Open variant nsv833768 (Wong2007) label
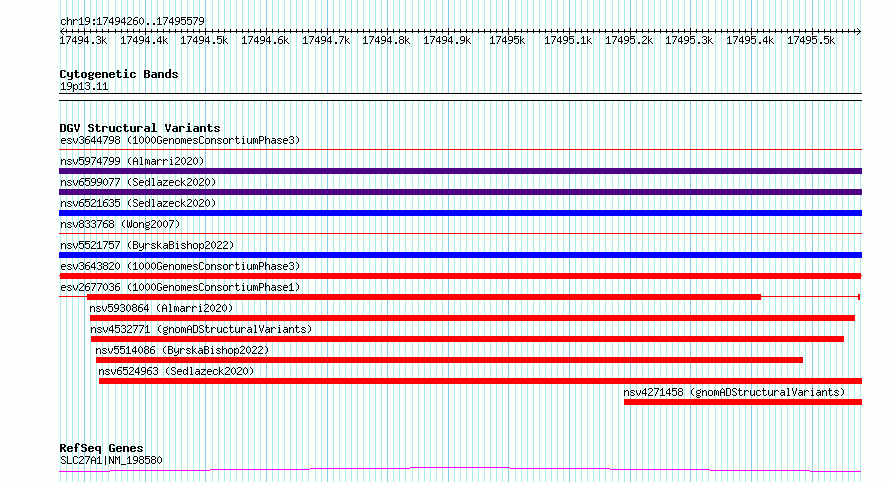The image size is (890, 482). point(120,224)
